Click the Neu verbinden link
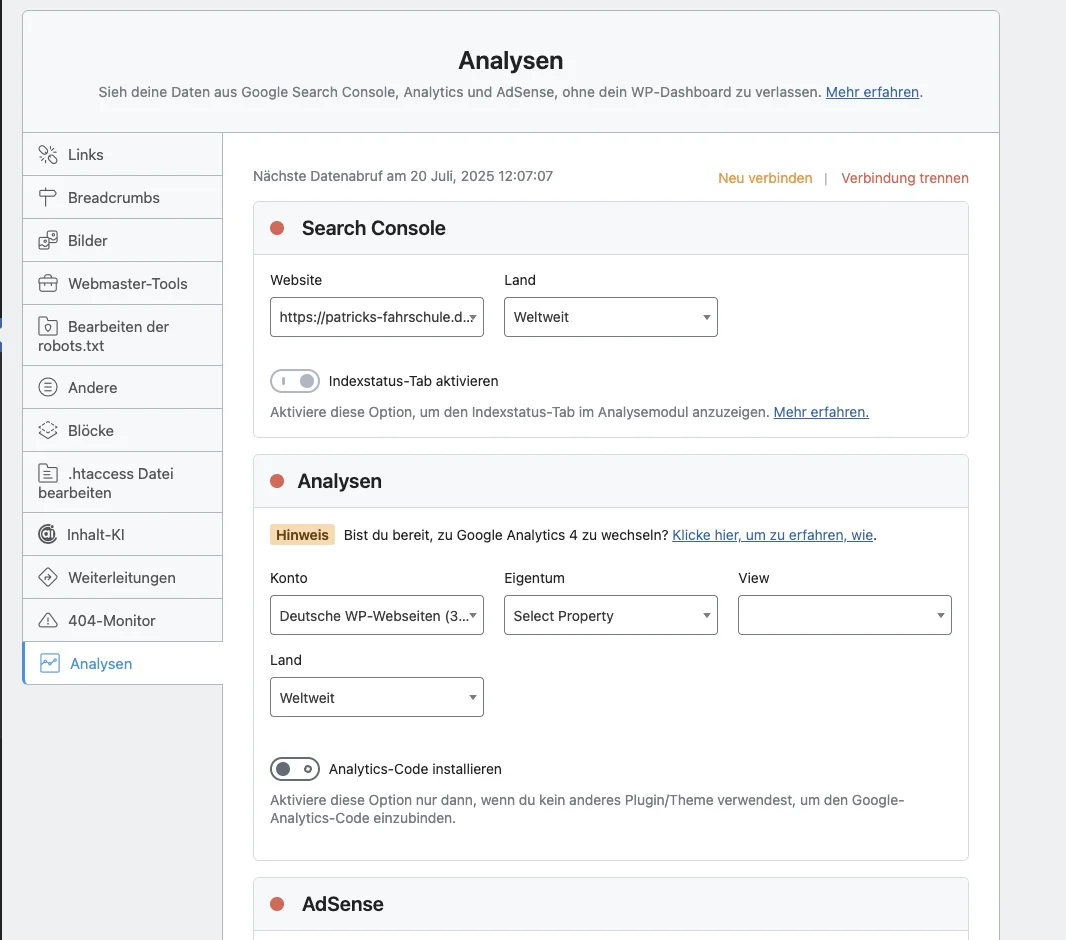1066x940 pixels. pyautogui.click(x=765, y=178)
